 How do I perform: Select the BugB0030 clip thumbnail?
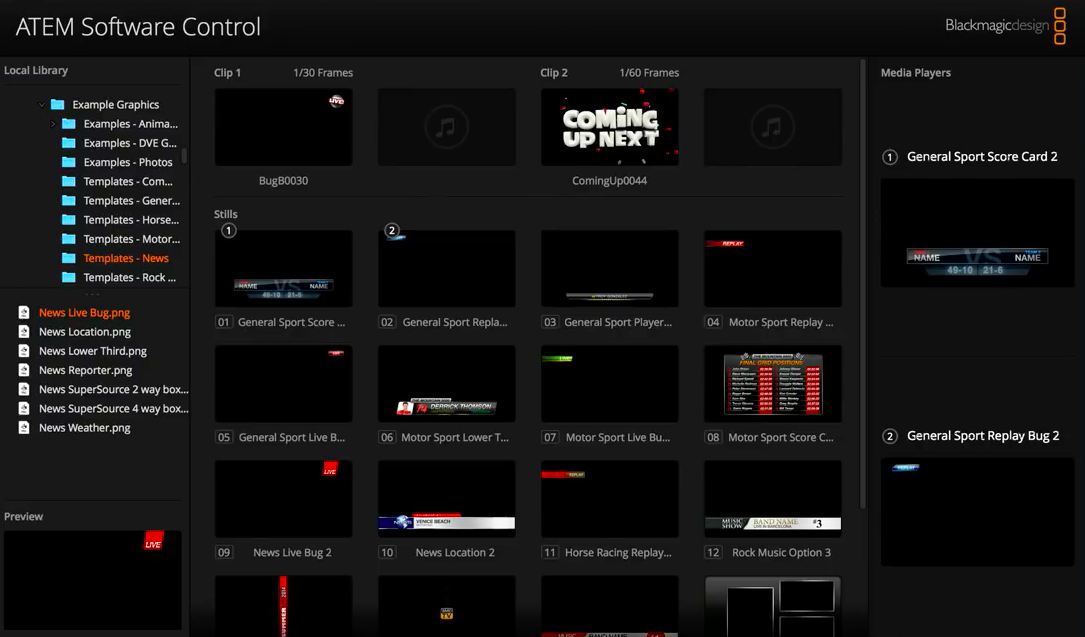tap(283, 127)
